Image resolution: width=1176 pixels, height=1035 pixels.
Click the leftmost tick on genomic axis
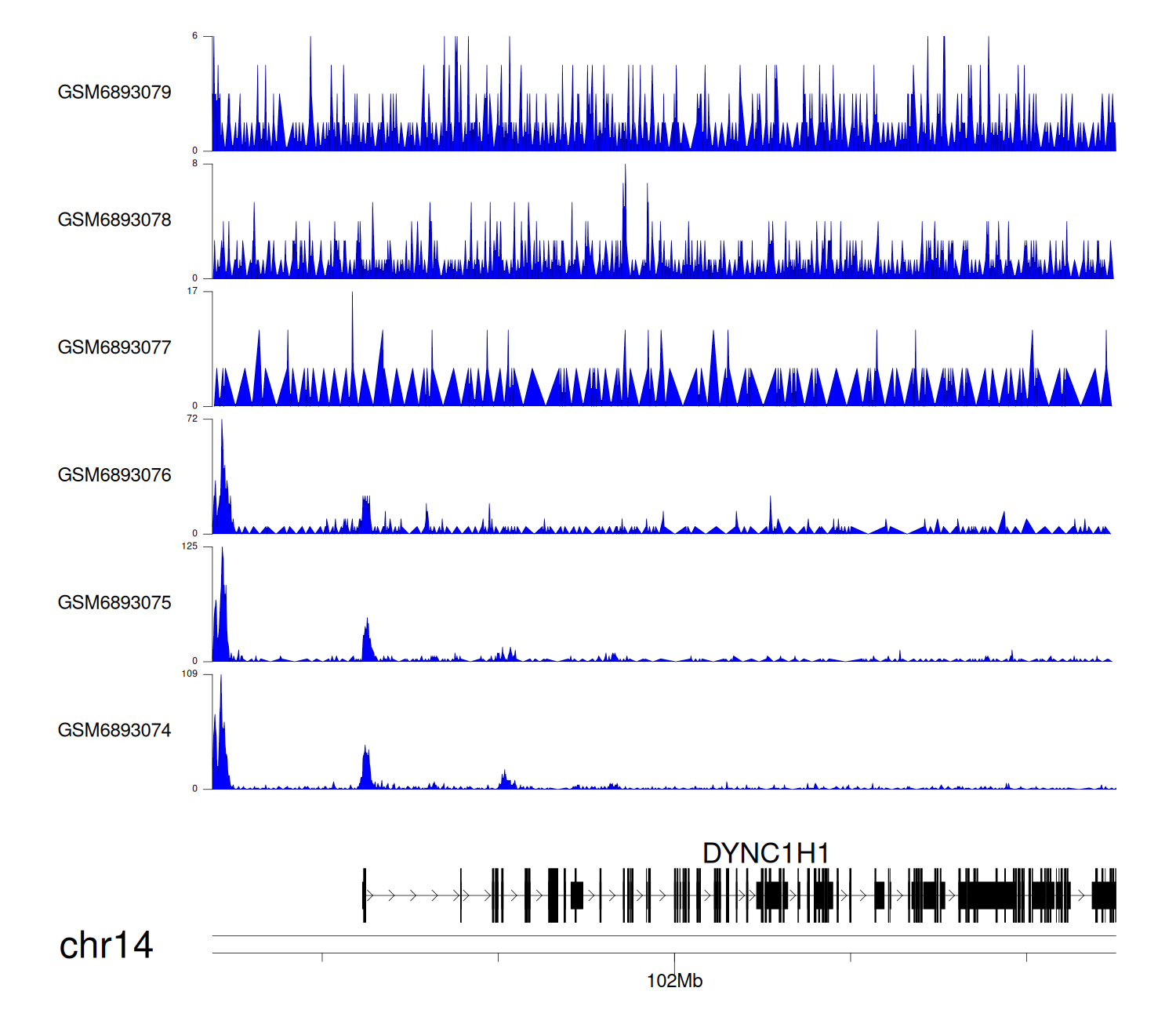tap(322, 957)
